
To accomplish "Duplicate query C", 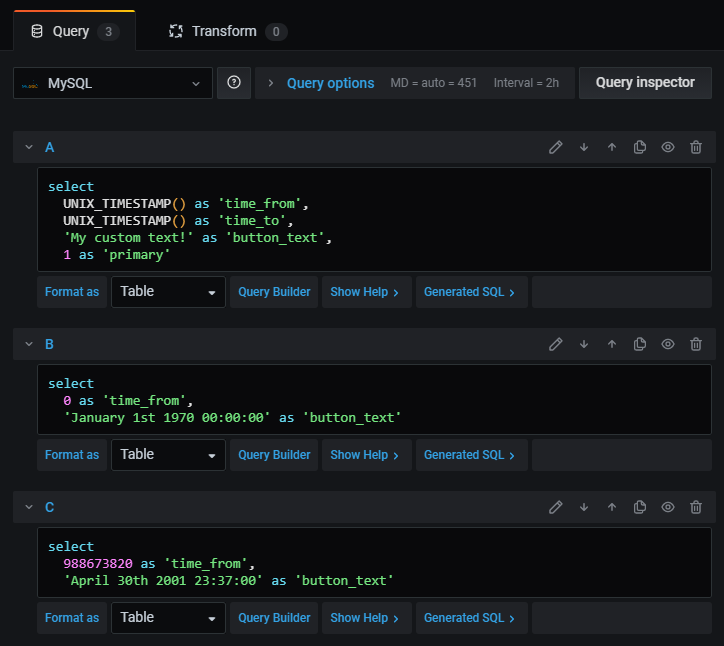I will [x=640, y=507].
